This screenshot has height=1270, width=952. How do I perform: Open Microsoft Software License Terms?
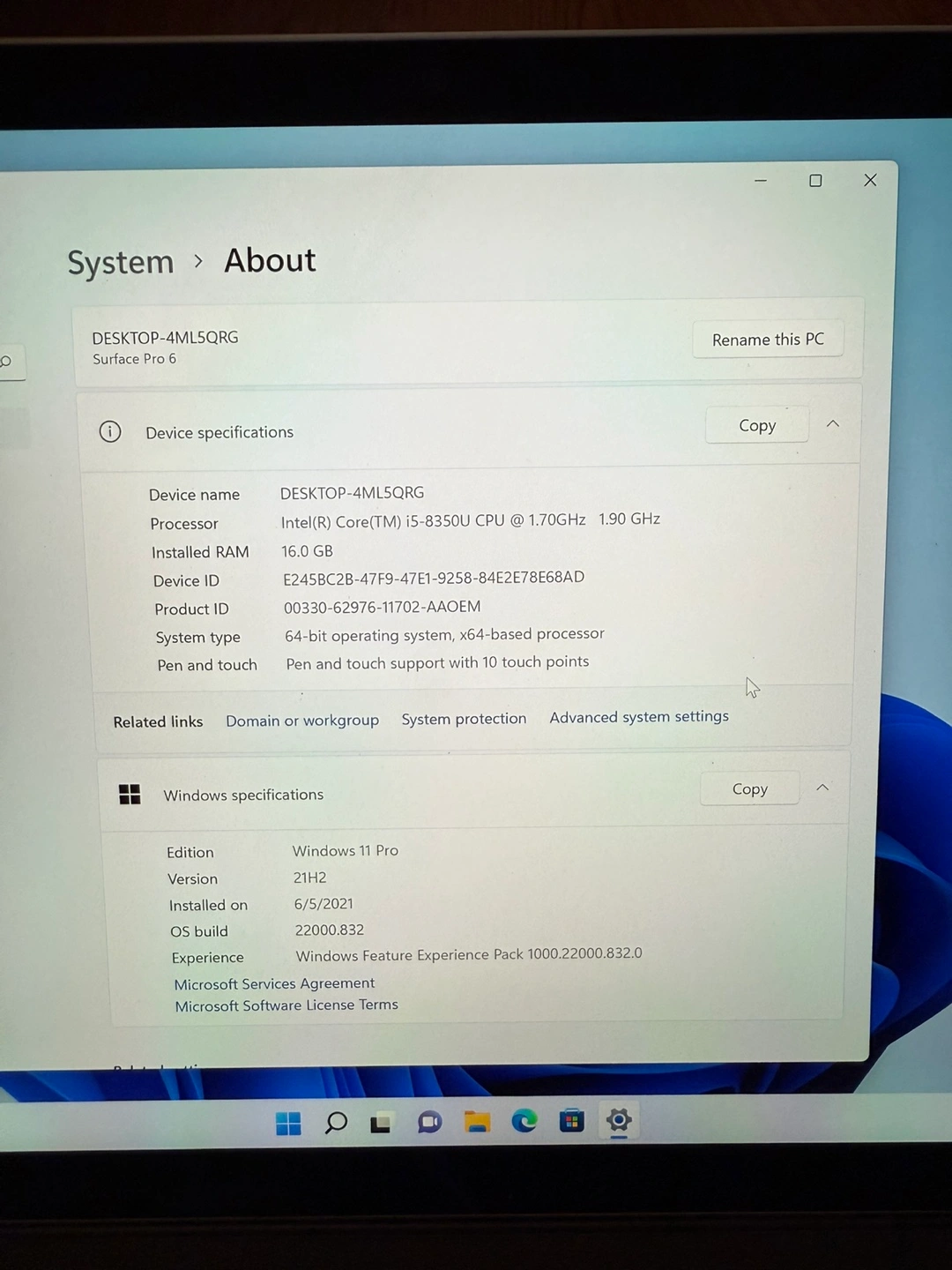point(286,1005)
